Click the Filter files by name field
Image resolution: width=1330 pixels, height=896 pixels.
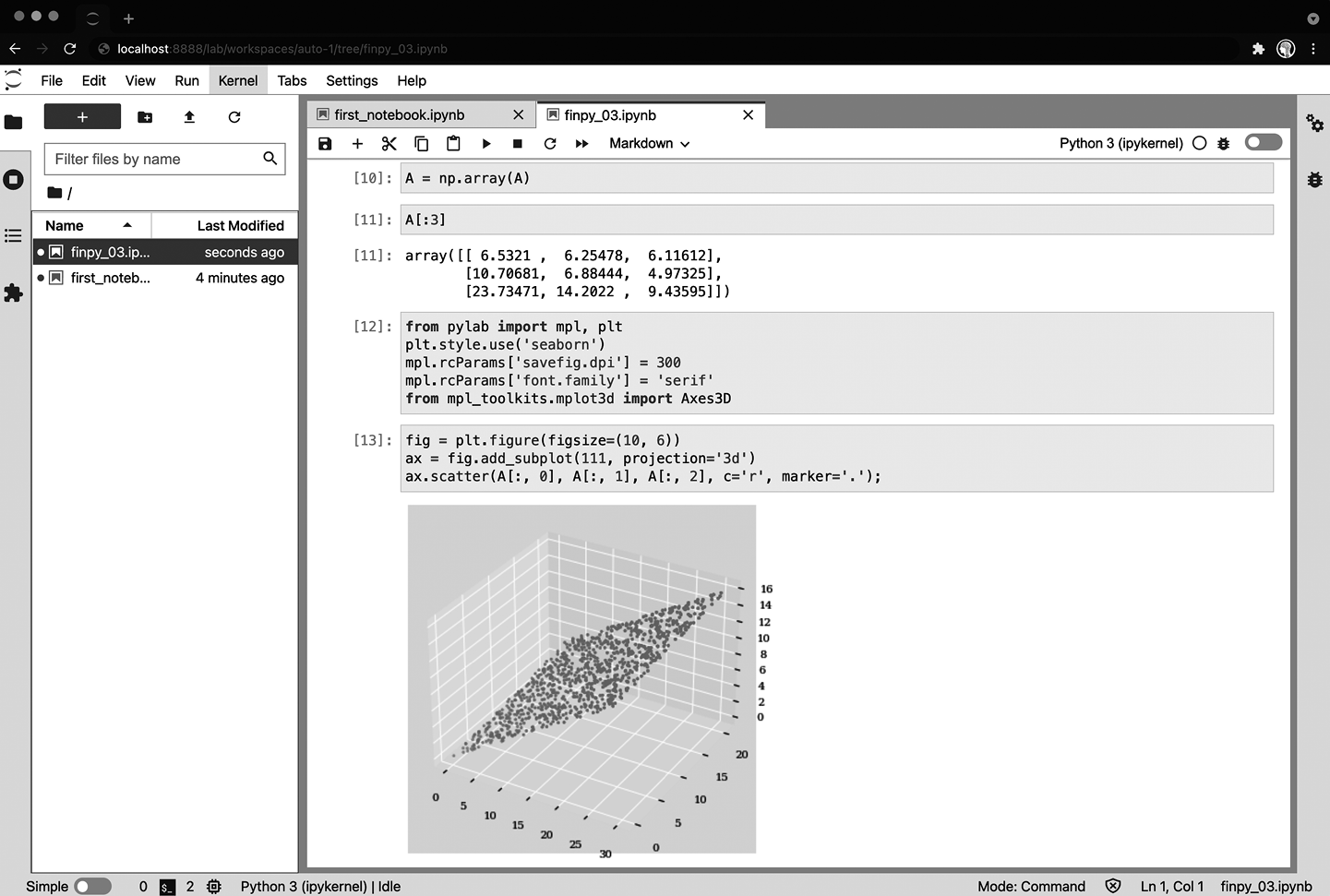(155, 159)
